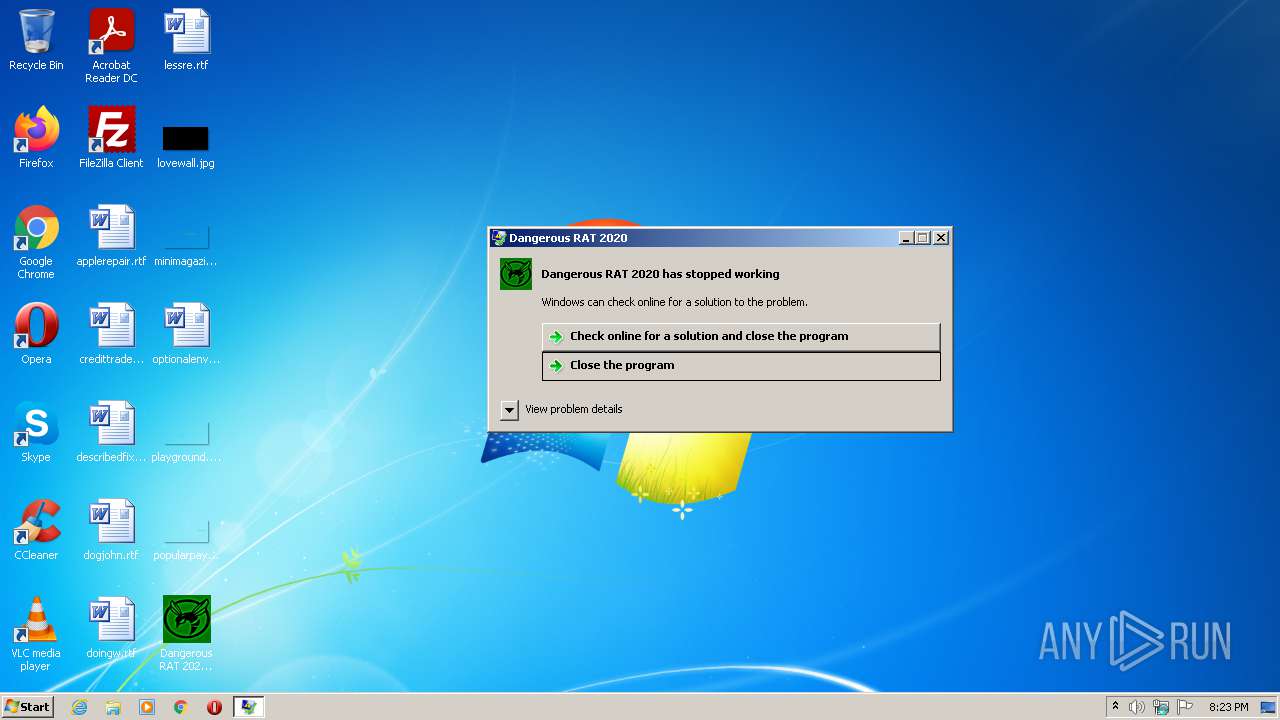This screenshot has width=1280, height=720.
Task: Open the Recycle Bin desktop icon
Action: click(x=36, y=40)
